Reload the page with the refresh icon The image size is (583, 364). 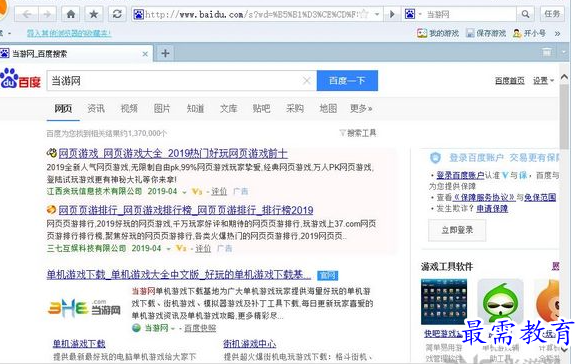(117, 15)
